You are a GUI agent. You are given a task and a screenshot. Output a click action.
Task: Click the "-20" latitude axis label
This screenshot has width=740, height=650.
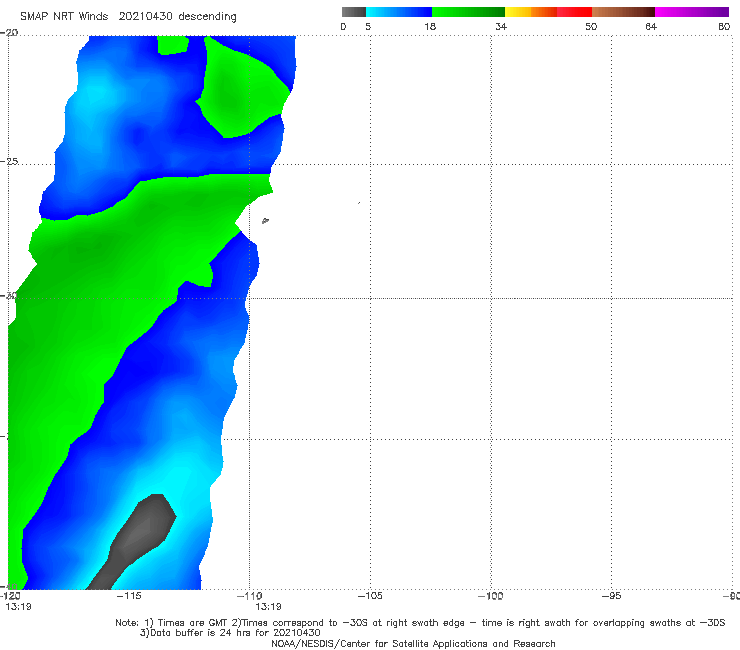click(x=9, y=33)
